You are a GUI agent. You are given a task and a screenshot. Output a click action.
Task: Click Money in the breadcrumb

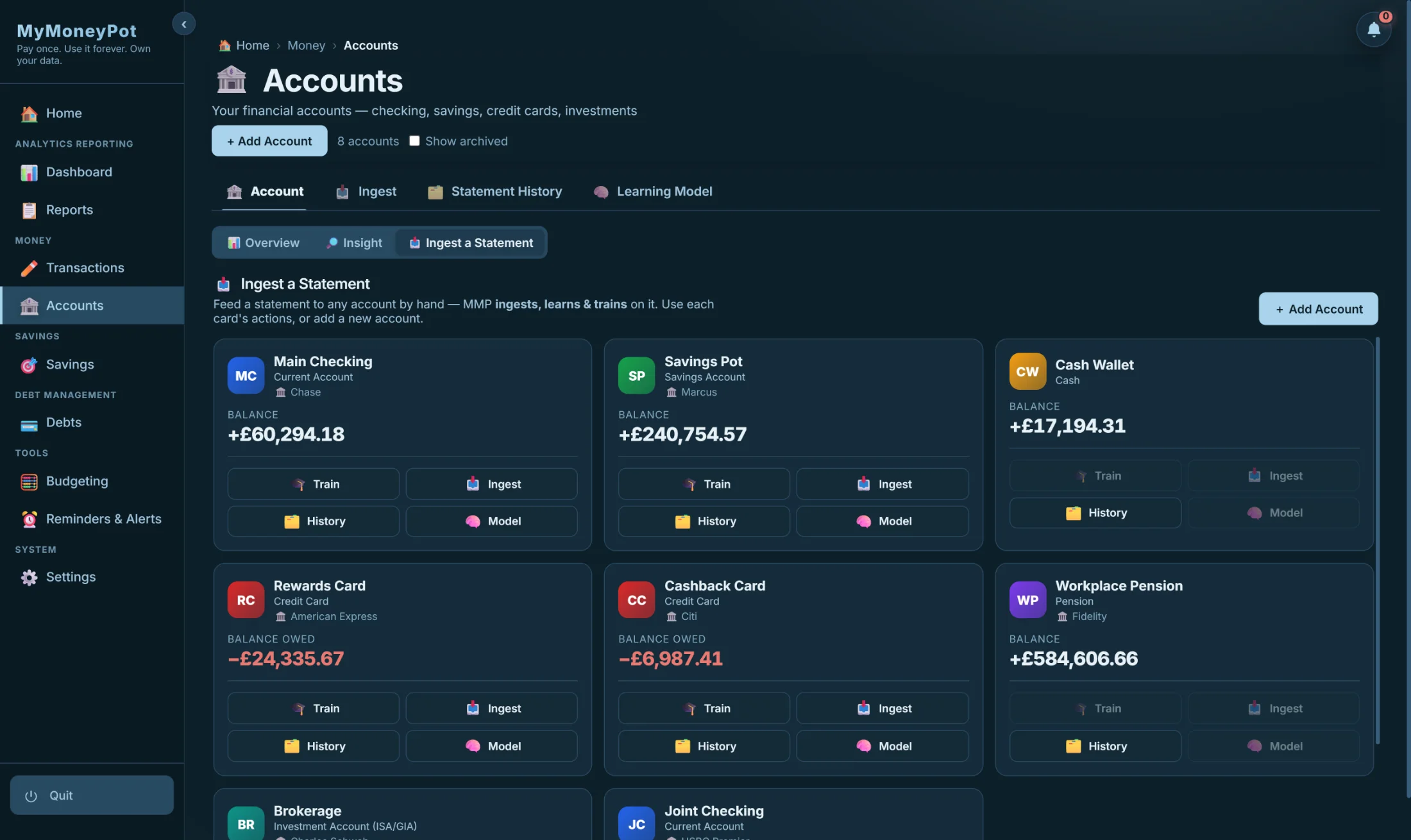(306, 46)
